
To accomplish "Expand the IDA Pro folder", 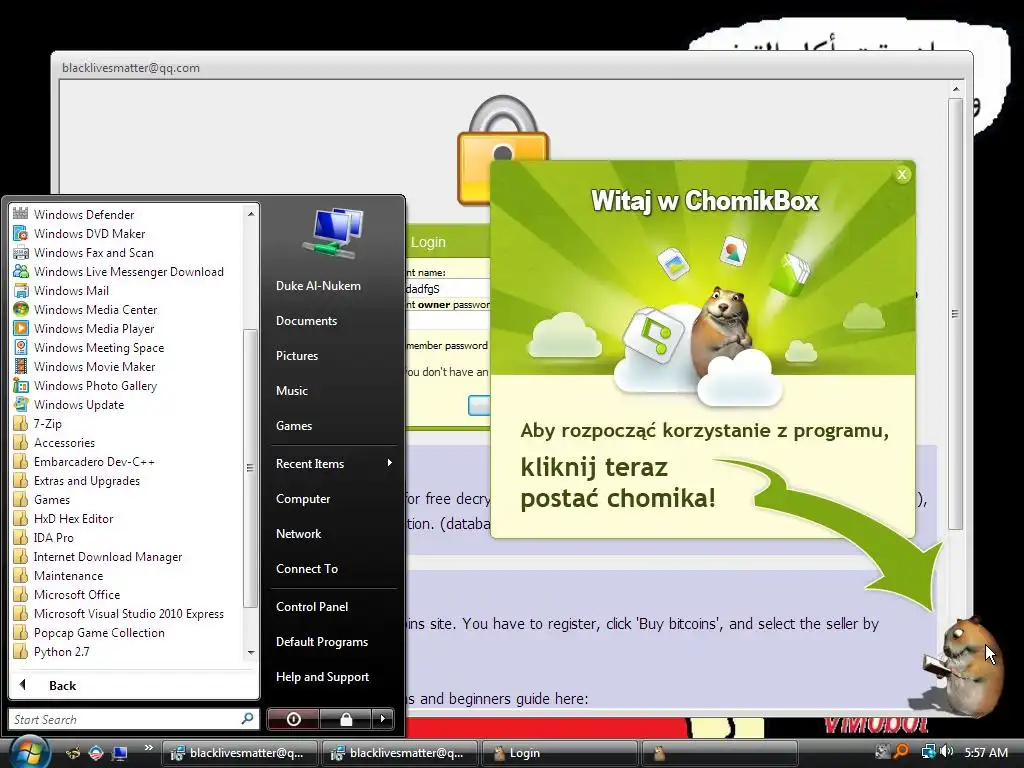I will click(54, 537).
